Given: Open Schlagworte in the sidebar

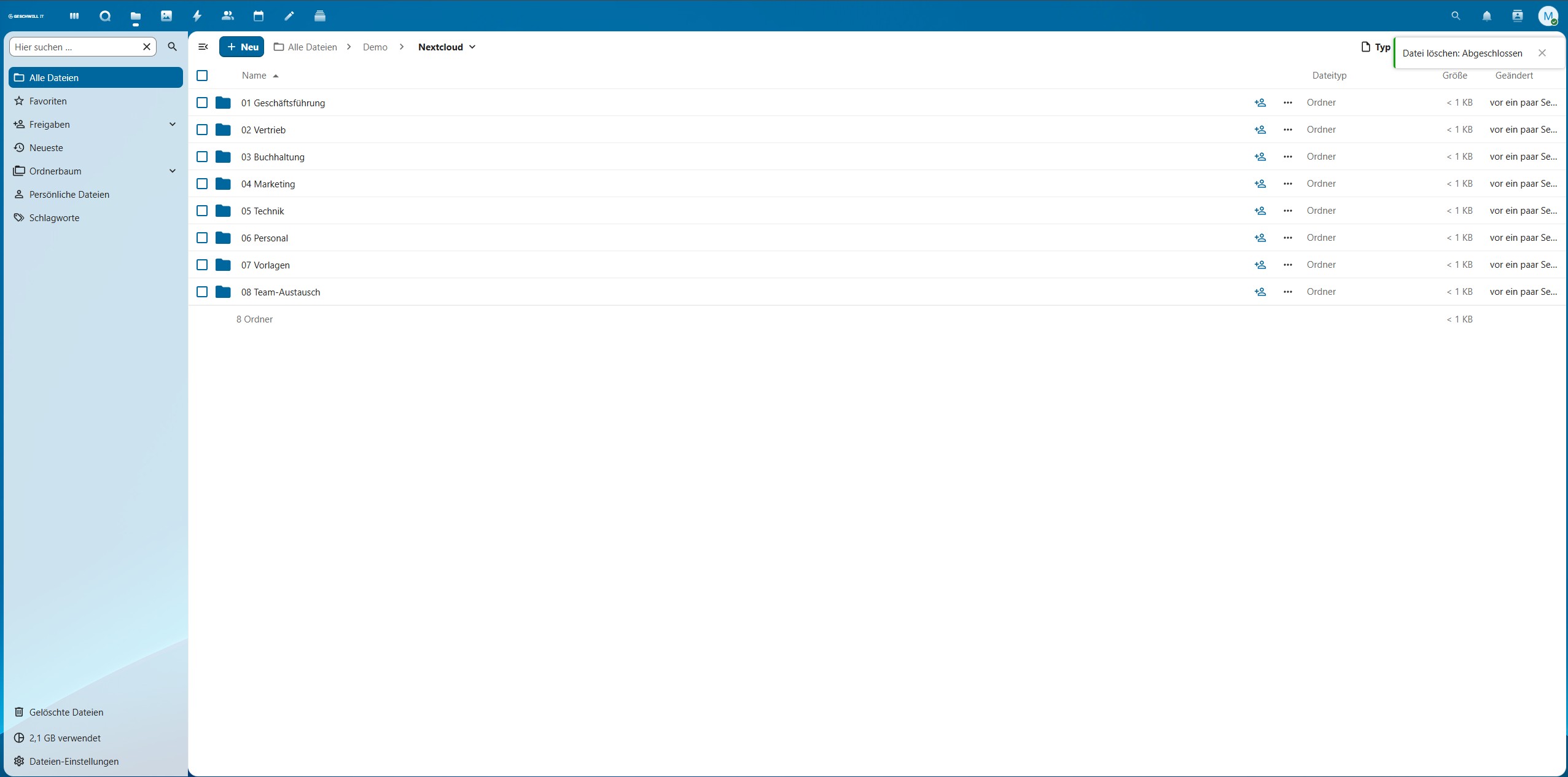Looking at the screenshot, I should [96, 217].
